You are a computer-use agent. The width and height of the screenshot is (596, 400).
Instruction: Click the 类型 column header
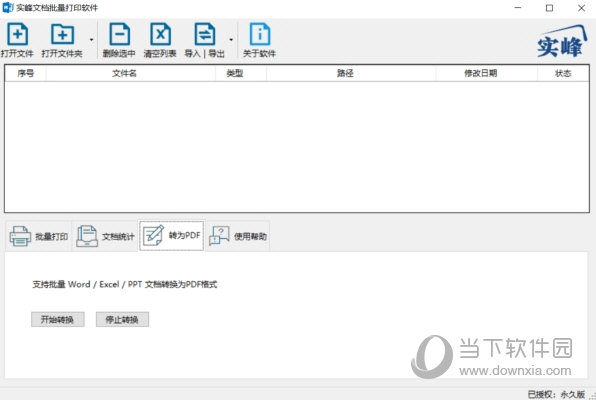(x=241, y=73)
